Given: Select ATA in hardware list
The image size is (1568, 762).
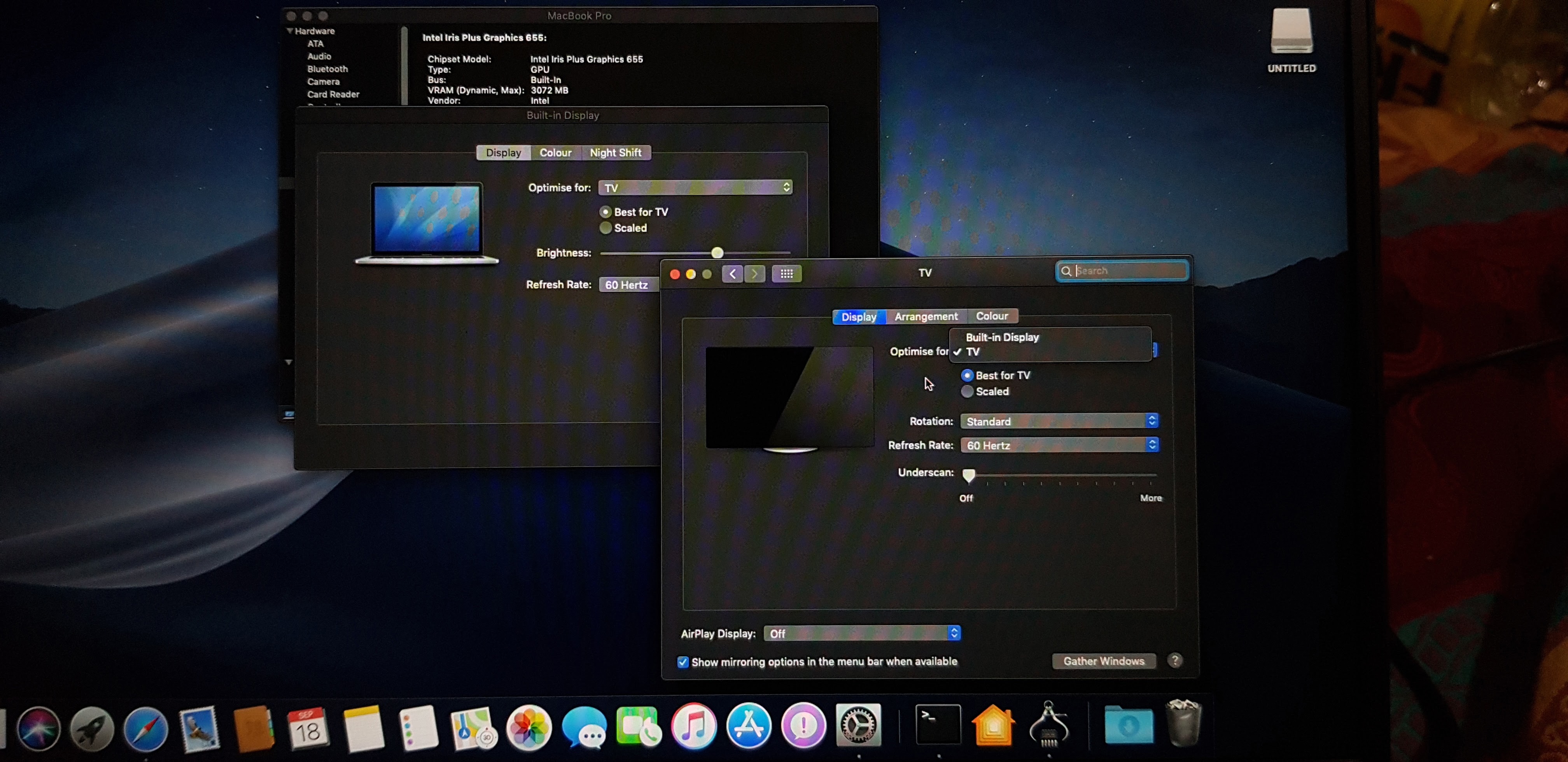Looking at the screenshot, I should (x=315, y=44).
